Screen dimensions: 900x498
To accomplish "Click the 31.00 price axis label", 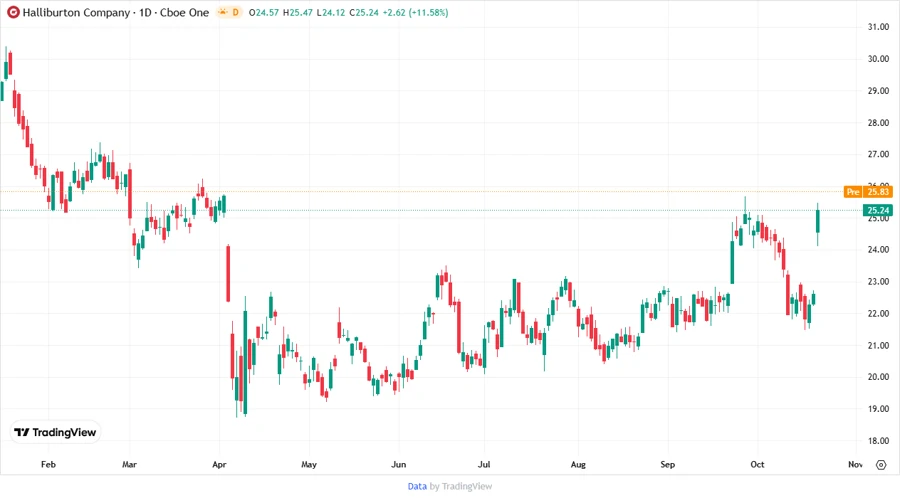I will click(878, 27).
